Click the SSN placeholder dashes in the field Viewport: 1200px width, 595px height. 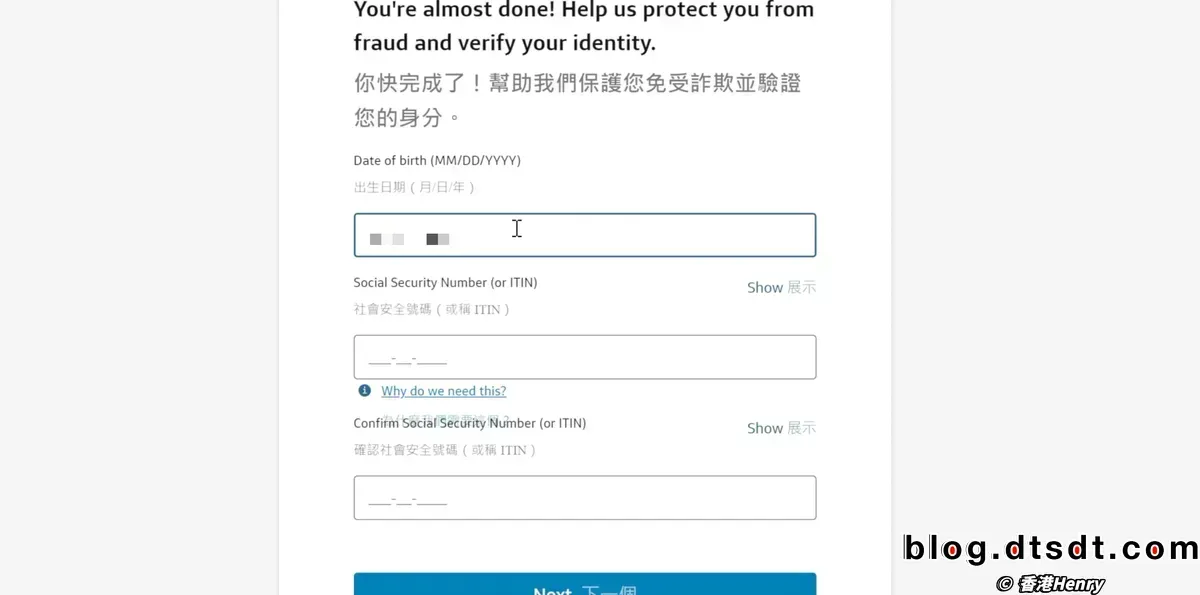pyautogui.click(x=408, y=358)
